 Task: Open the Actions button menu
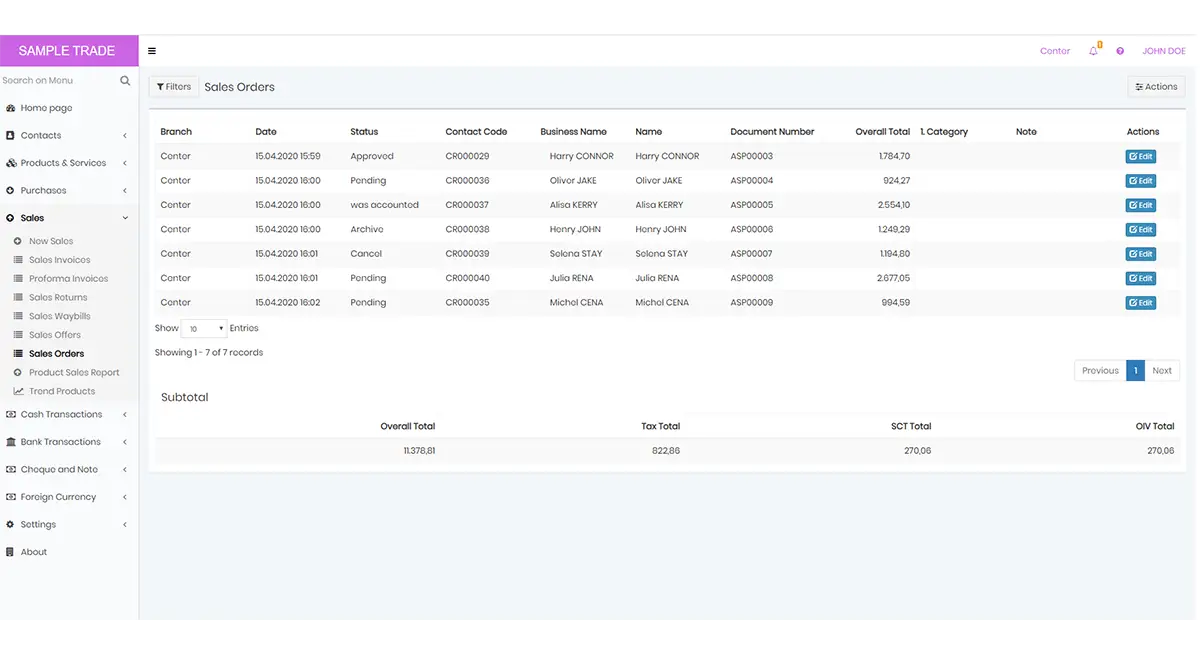(x=1156, y=87)
